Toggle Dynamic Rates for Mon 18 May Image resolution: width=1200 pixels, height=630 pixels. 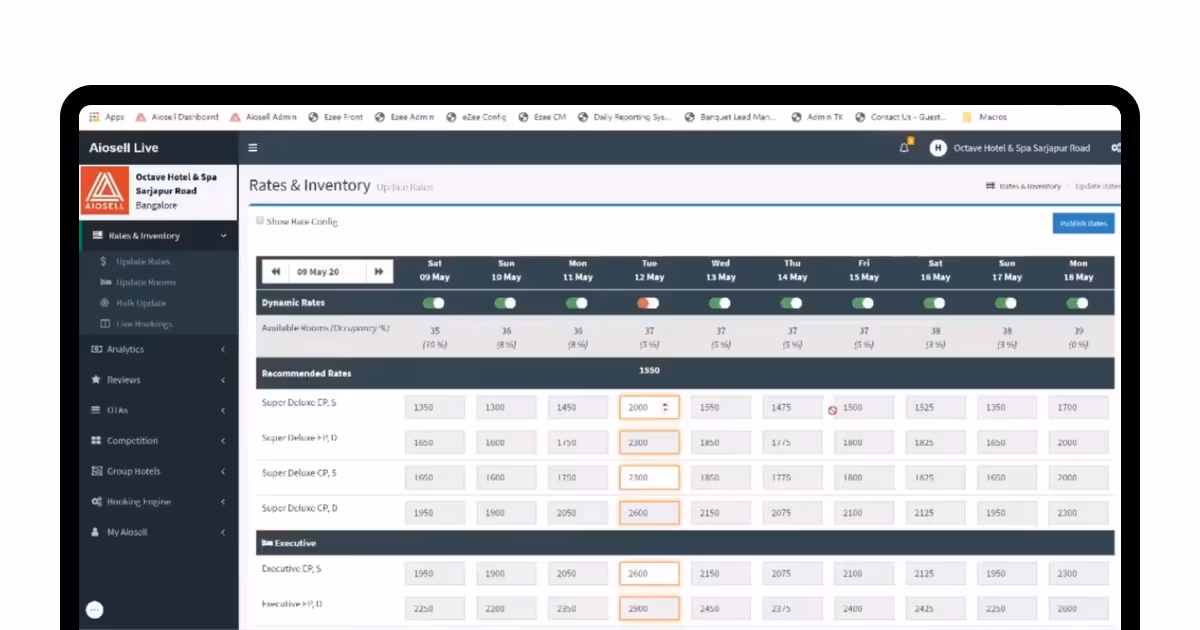point(1077,302)
